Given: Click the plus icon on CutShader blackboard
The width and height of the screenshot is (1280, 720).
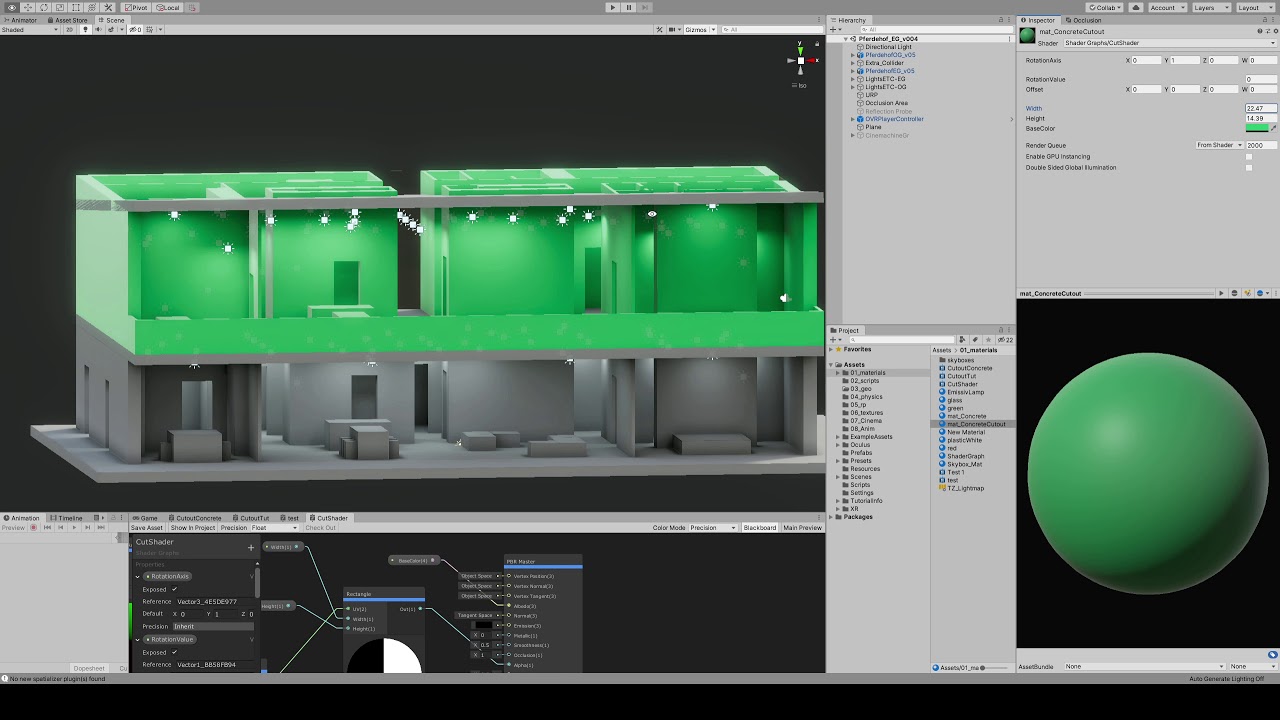Looking at the screenshot, I should tap(251, 547).
